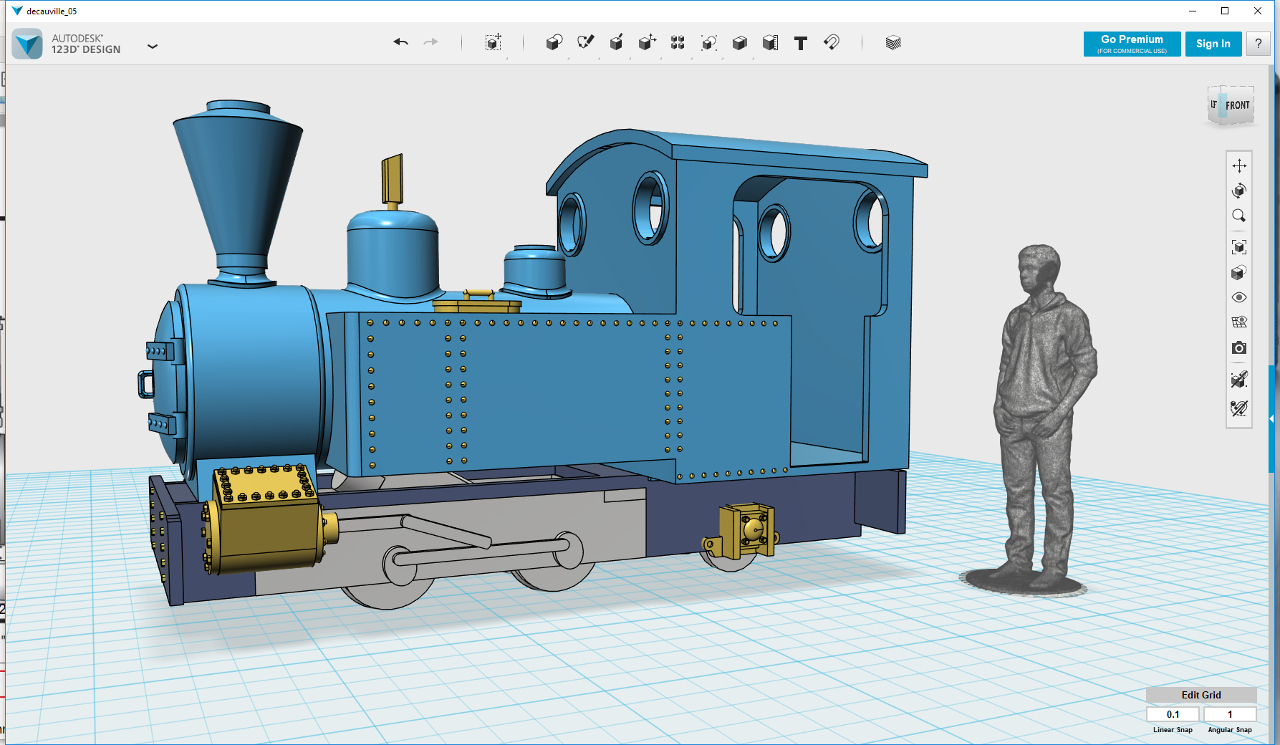Open the Pattern tool menu

pyautogui.click(x=678, y=43)
